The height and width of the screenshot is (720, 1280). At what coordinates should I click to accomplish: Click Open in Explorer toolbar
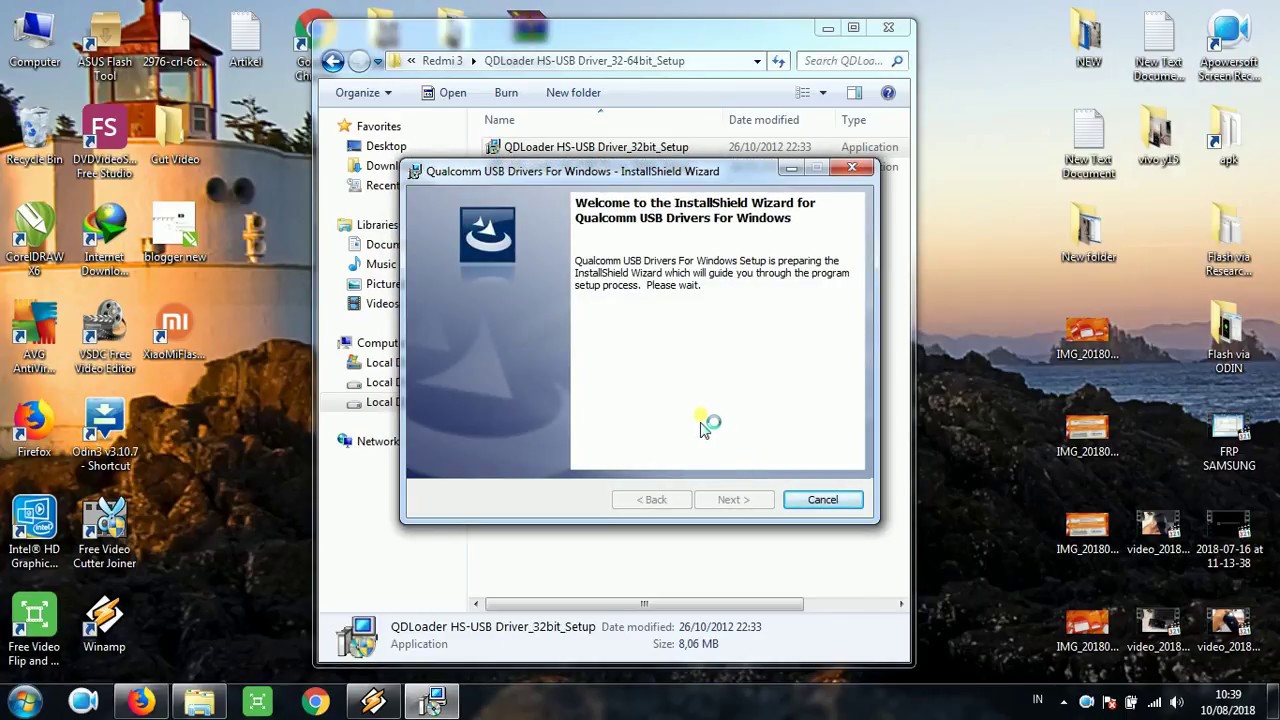tap(443, 92)
